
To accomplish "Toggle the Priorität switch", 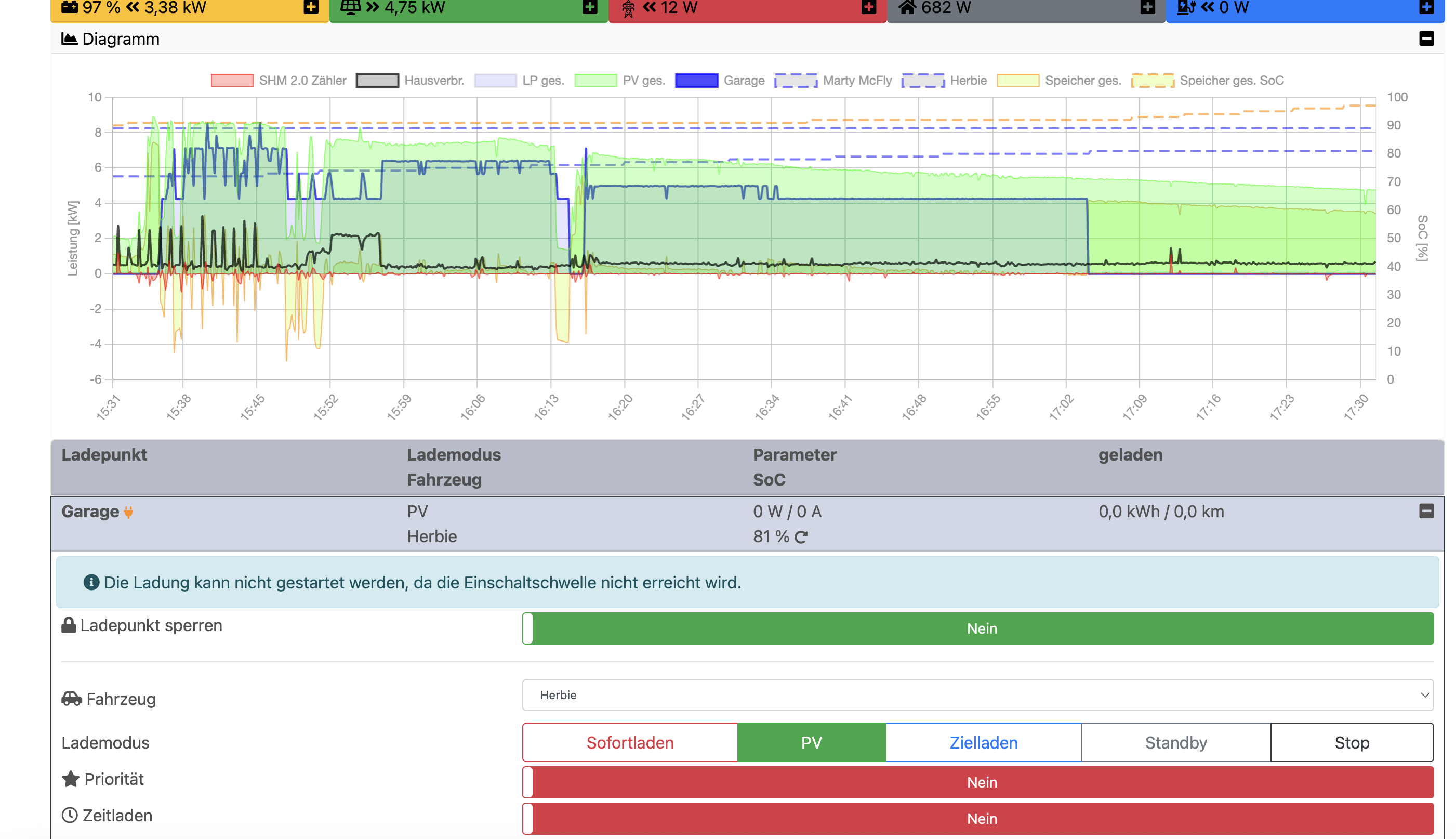I will pyautogui.click(x=977, y=782).
